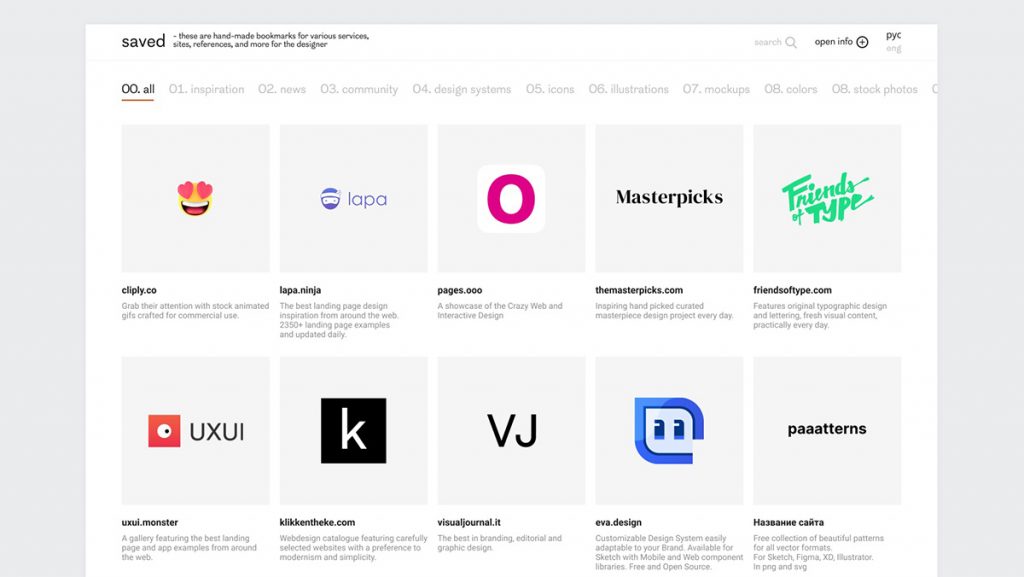Open the 04. design systems category
The image size is (1024, 577).
click(x=461, y=89)
